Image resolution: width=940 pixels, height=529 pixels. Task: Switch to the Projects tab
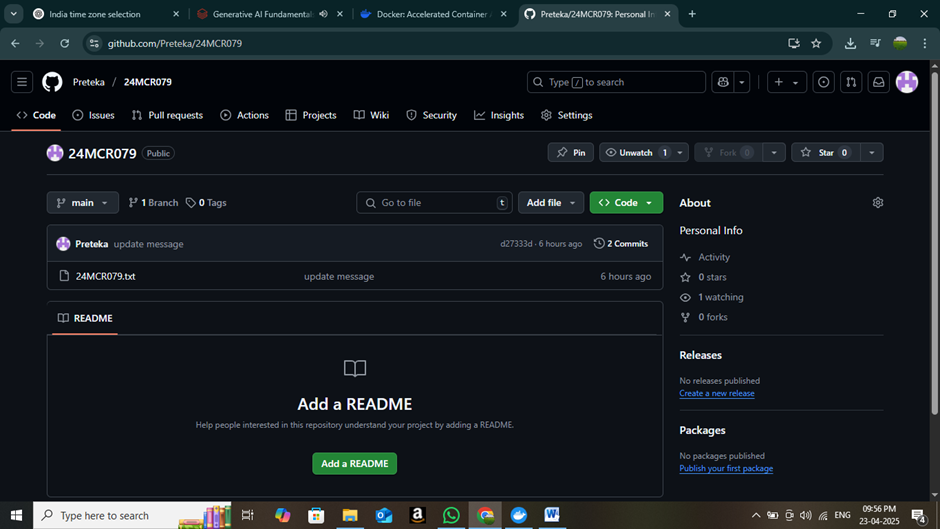pos(311,115)
